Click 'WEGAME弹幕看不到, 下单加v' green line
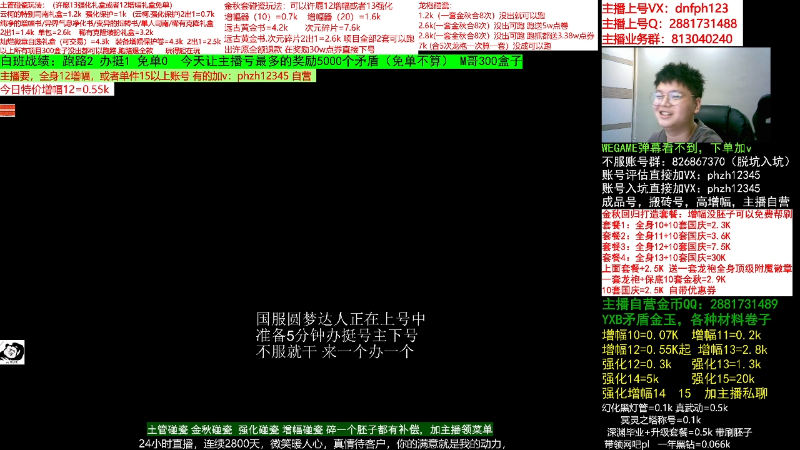The height and width of the screenshot is (450, 800). coord(677,148)
